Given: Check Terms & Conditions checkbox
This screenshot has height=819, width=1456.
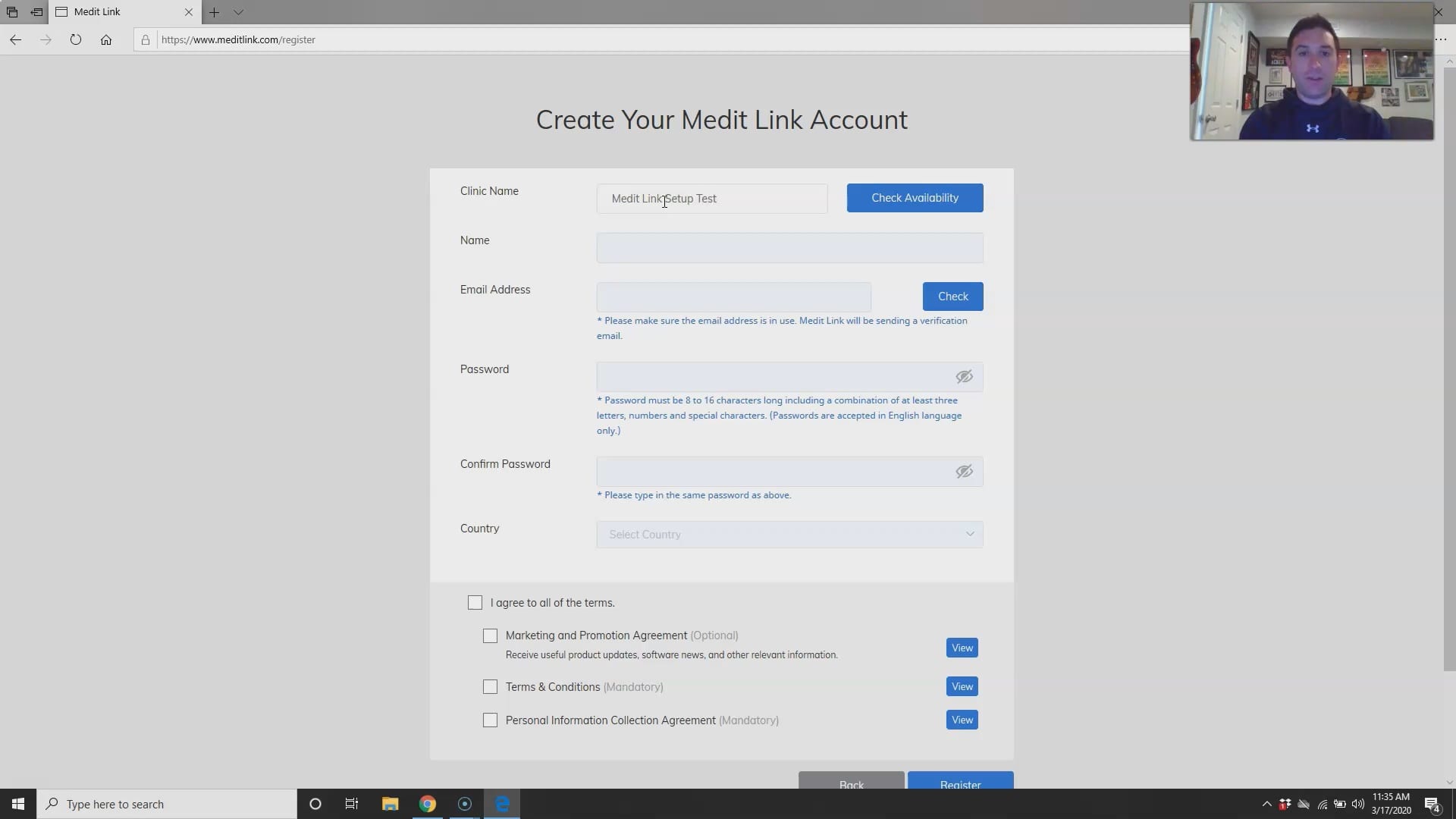Looking at the screenshot, I should coord(490,687).
